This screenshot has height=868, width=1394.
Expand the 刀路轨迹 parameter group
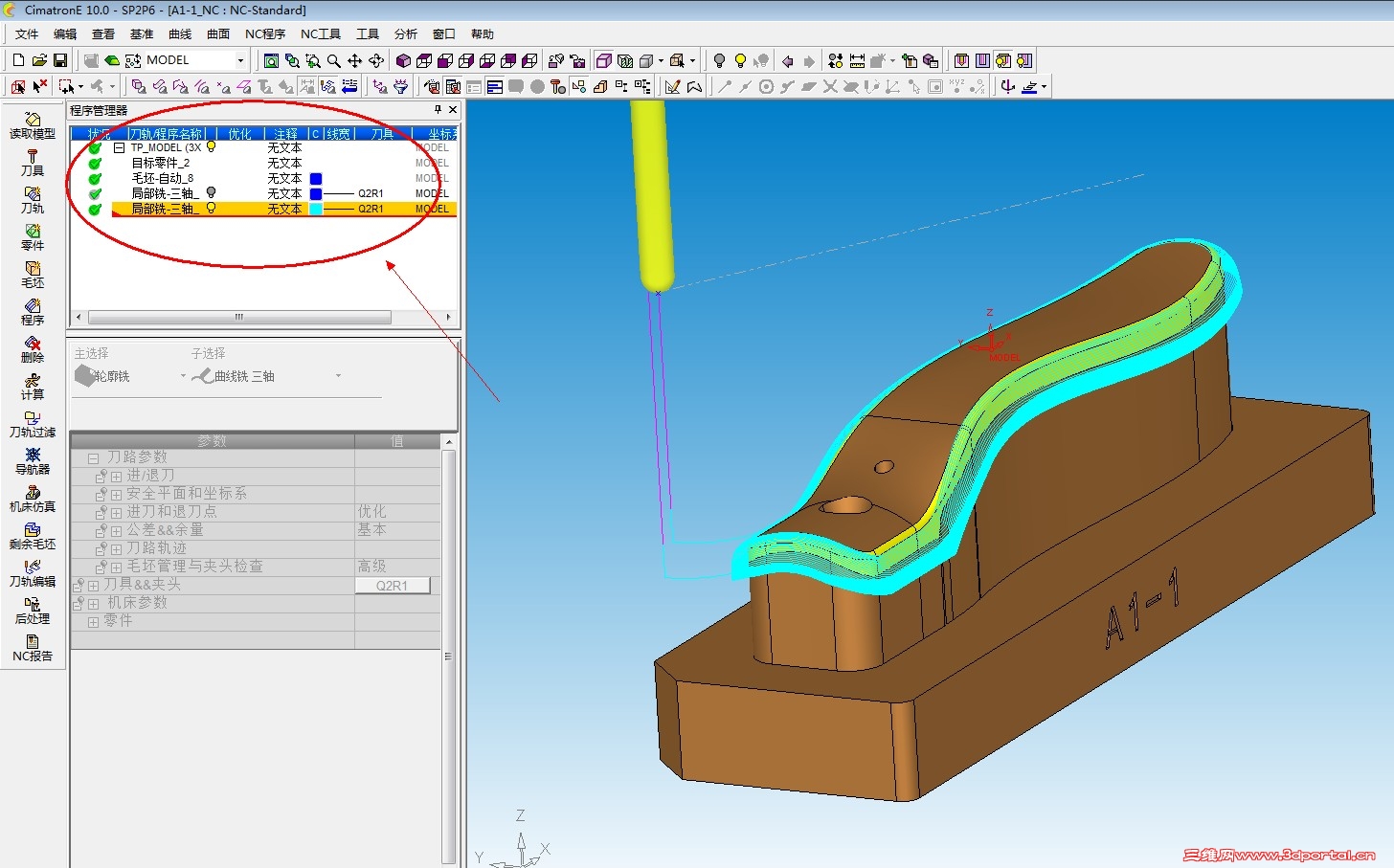point(116,549)
